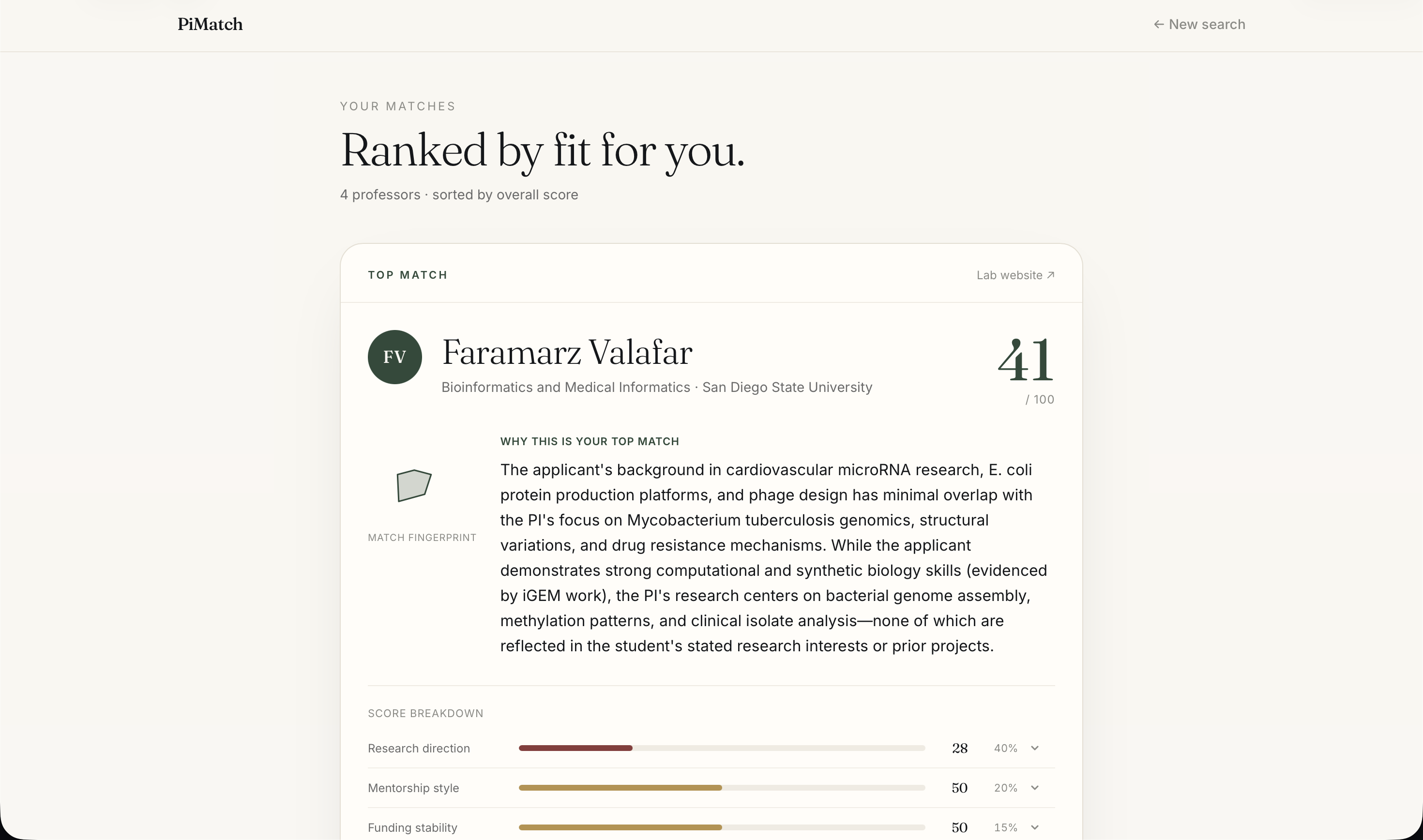Open the Lab website link
The height and width of the screenshot is (840, 1423).
pyautogui.click(x=1015, y=275)
